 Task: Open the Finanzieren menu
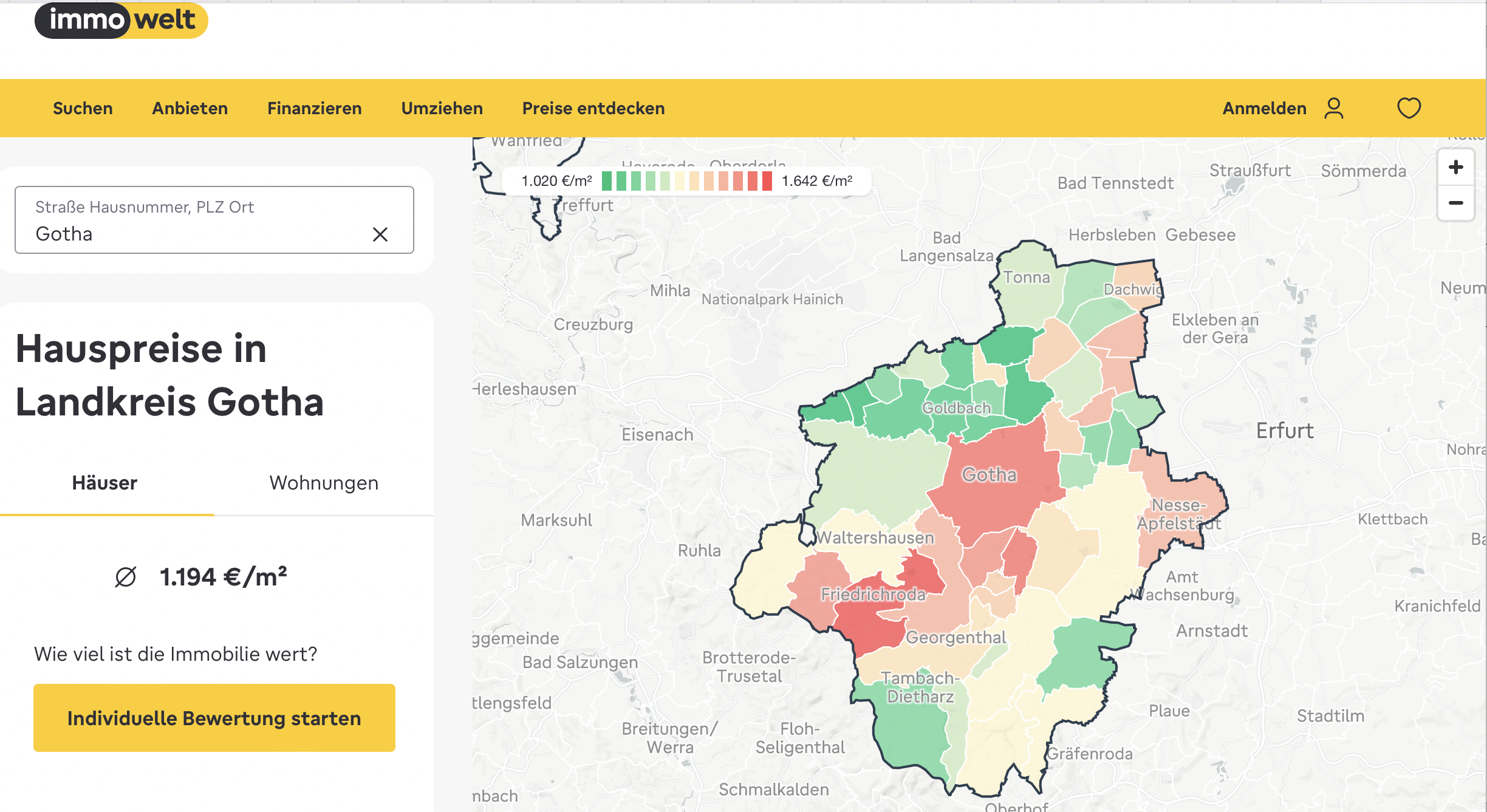315,108
